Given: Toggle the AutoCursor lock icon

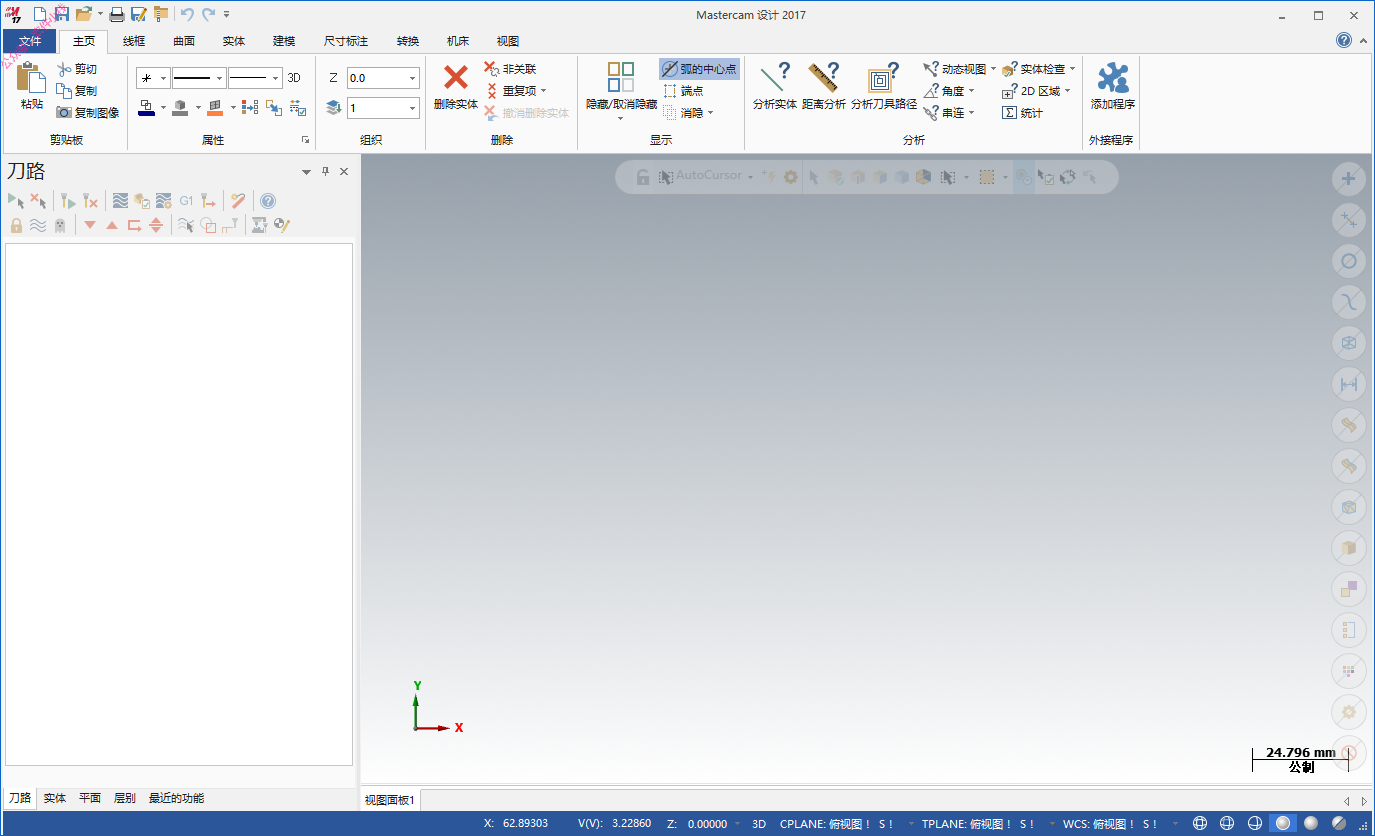Looking at the screenshot, I should click(643, 177).
